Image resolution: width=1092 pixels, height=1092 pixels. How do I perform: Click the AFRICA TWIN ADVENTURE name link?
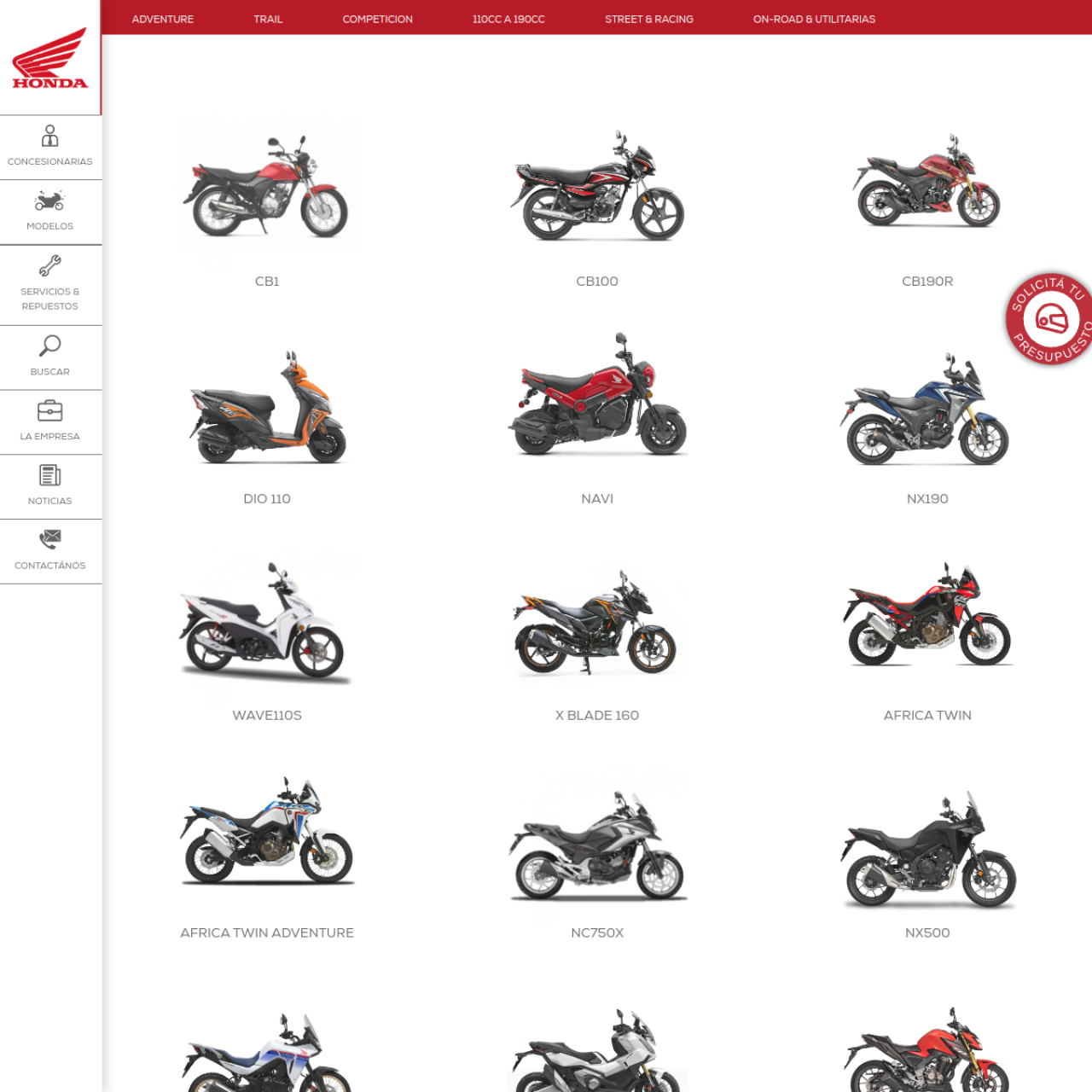[267, 933]
